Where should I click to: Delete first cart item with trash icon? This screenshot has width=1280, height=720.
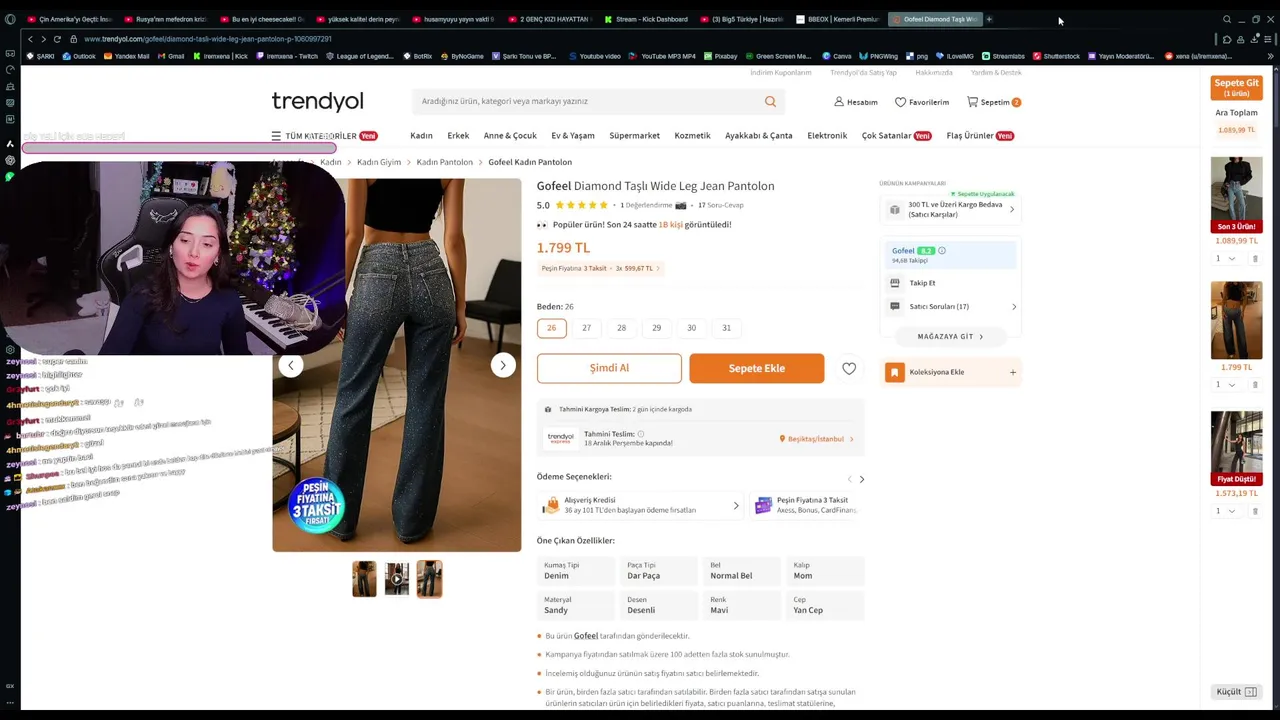[x=1255, y=258]
